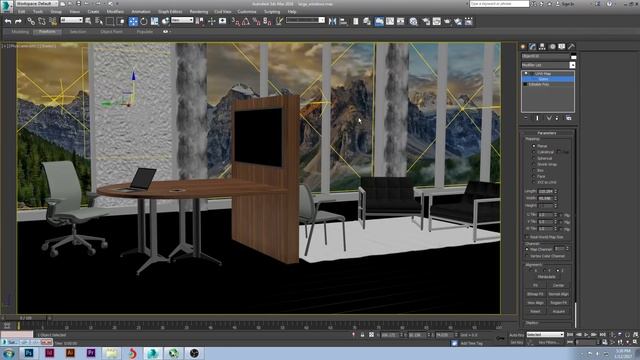Select the Select and Link tool
640x360 pixels.
click(31, 21)
